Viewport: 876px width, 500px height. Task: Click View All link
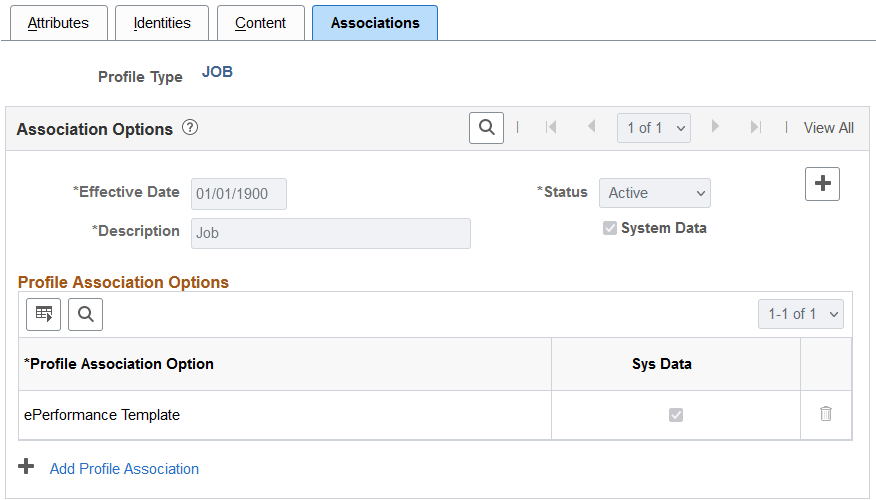[829, 128]
